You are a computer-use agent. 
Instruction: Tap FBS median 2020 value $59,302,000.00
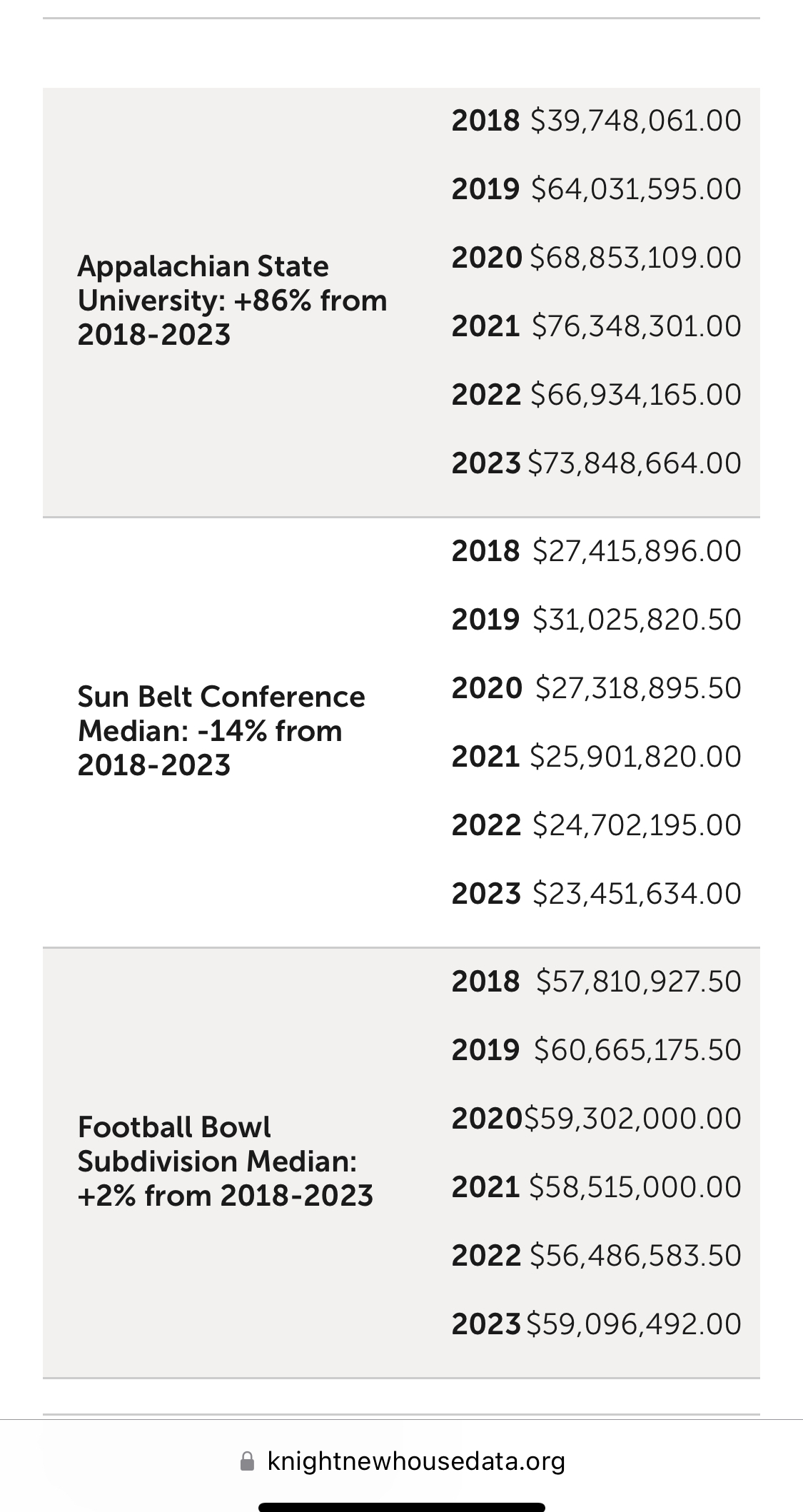point(633,1119)
